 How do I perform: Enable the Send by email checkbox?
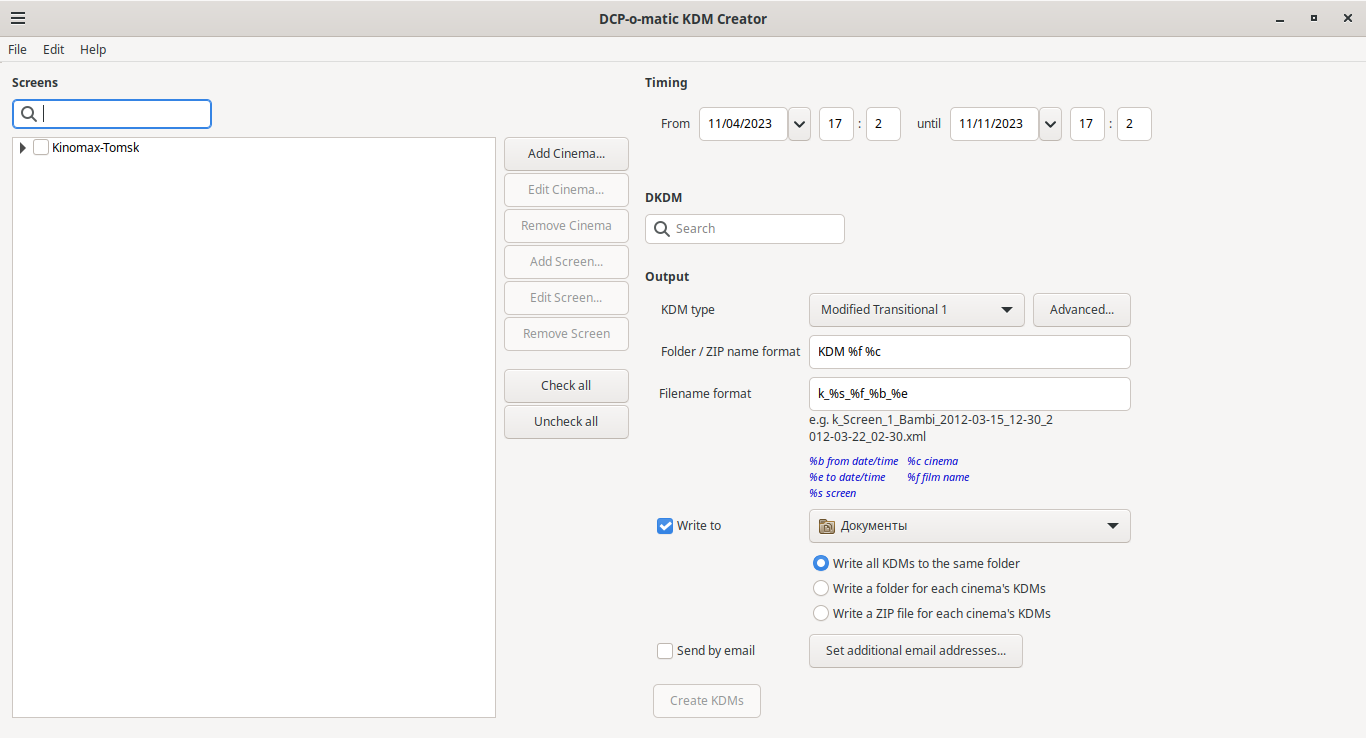[x=665, y=651]
